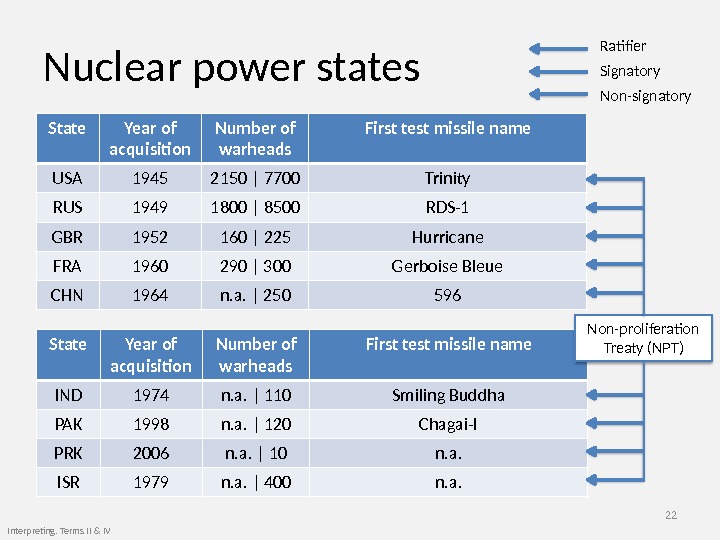This screenshot has width=720, height=540.
Task: Click the year '1960' cell
Action: [150, 266]
